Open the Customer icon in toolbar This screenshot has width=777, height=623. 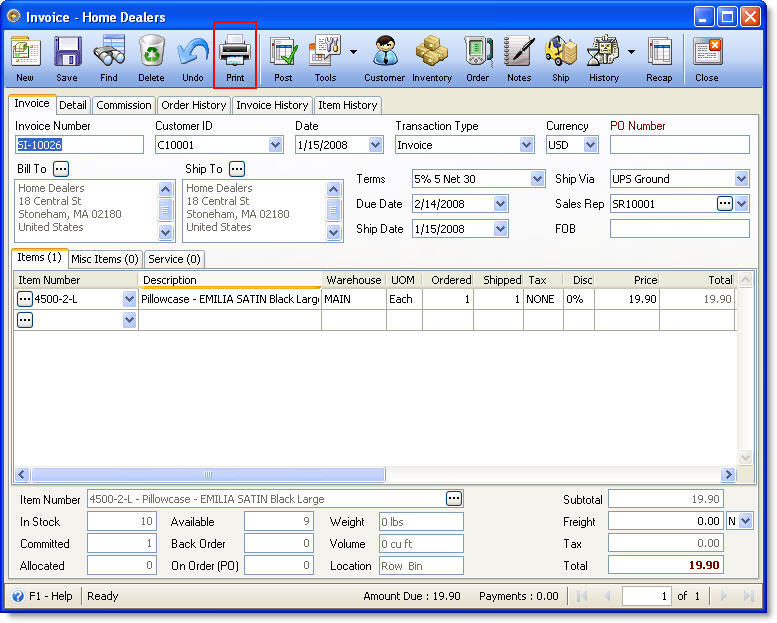[384, 57]
